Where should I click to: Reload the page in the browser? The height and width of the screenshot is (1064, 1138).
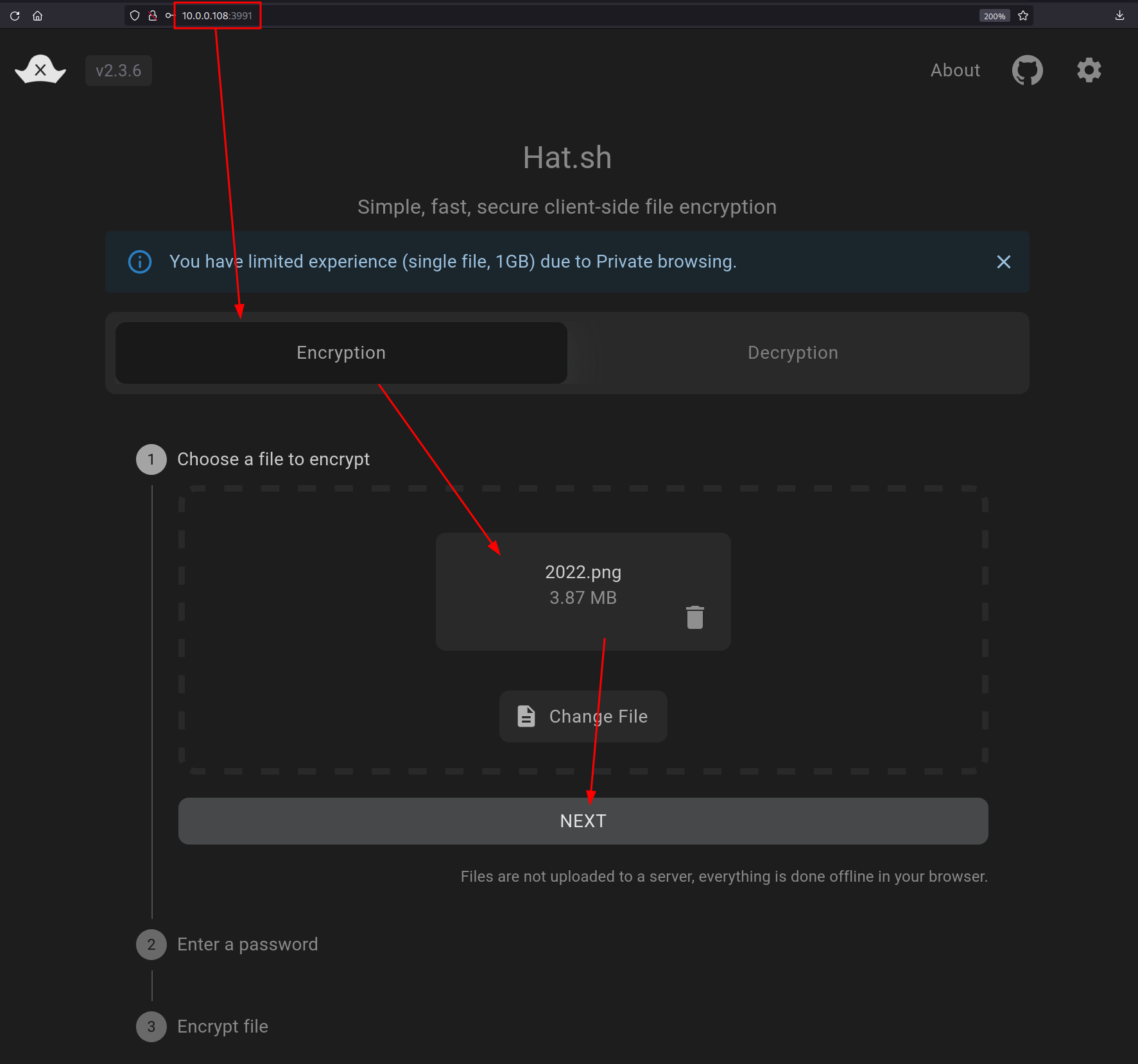(15, 15)
